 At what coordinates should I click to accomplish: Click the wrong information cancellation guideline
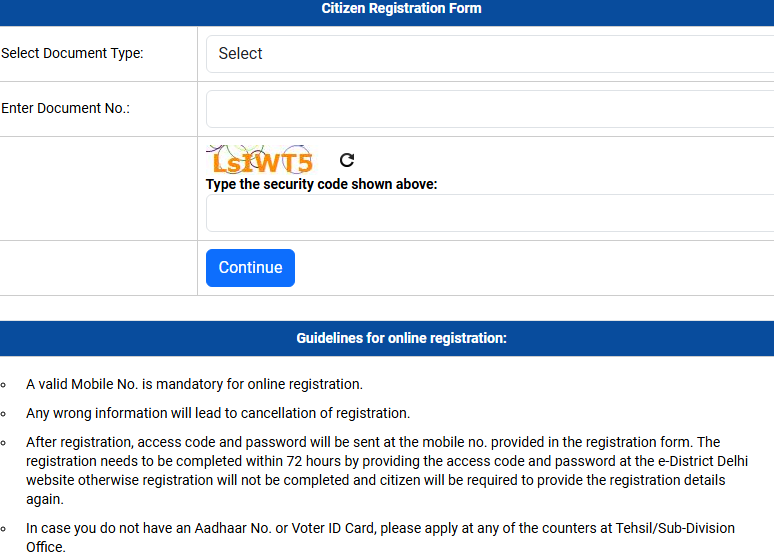click(x=218, y=413)
